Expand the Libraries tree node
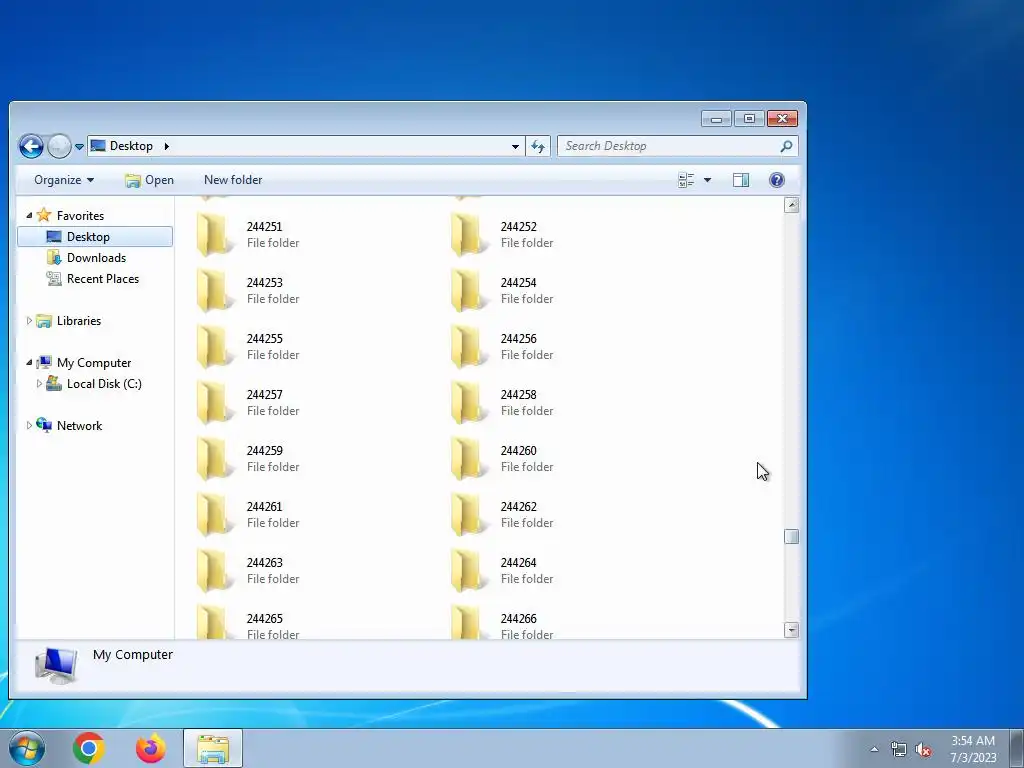1024x768 pixels. coord(29,321)
